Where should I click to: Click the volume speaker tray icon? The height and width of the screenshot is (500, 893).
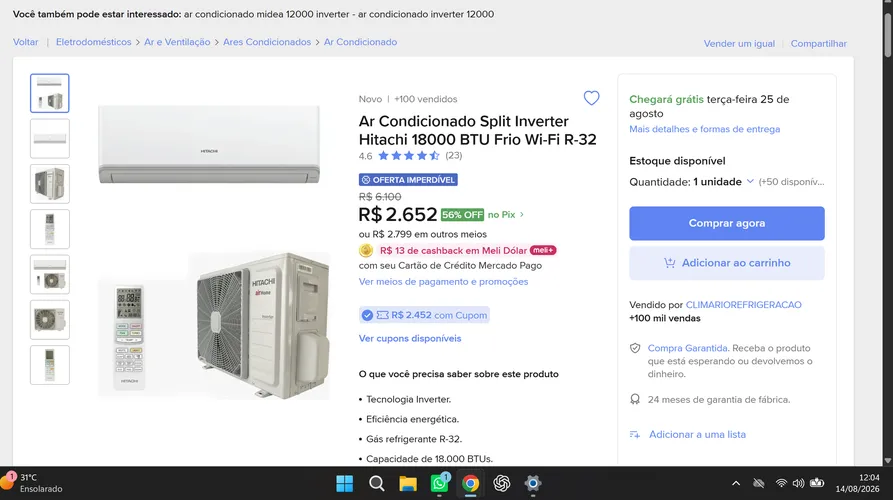pos(798,483)
